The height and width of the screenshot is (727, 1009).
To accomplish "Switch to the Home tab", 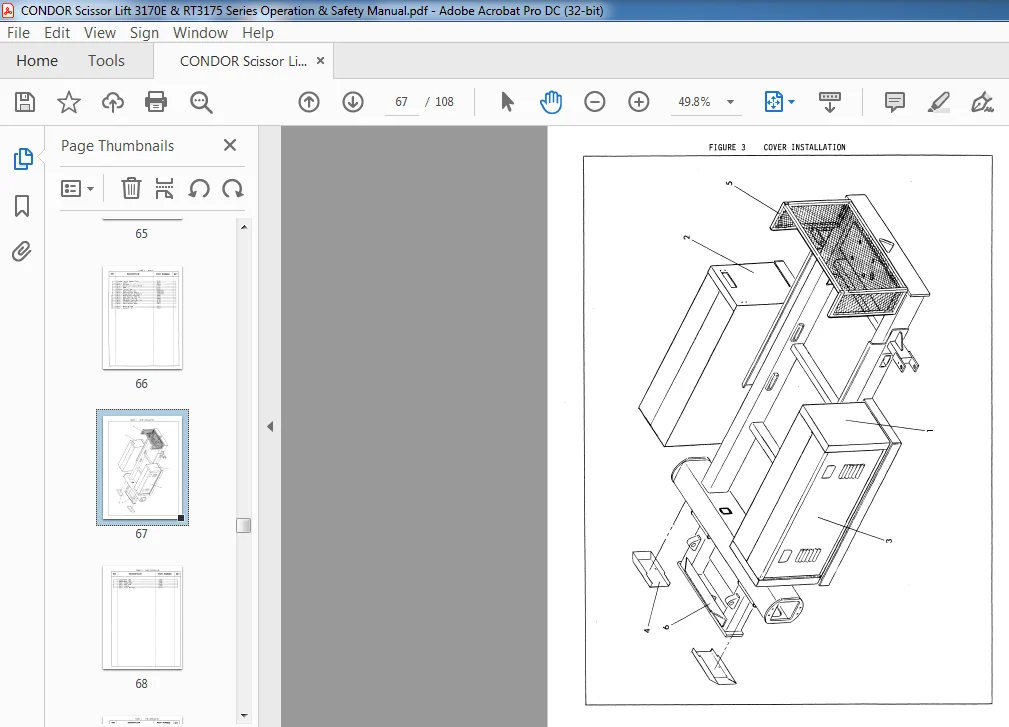I will point(37,61).
